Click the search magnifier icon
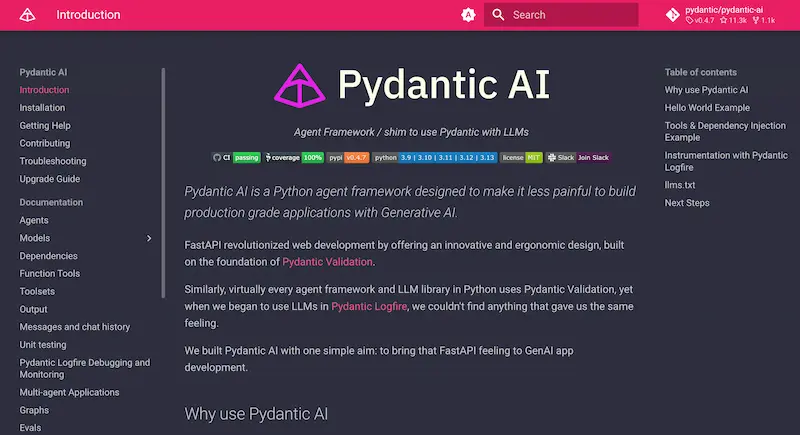800x435 pixels. (x=498, y=15)
